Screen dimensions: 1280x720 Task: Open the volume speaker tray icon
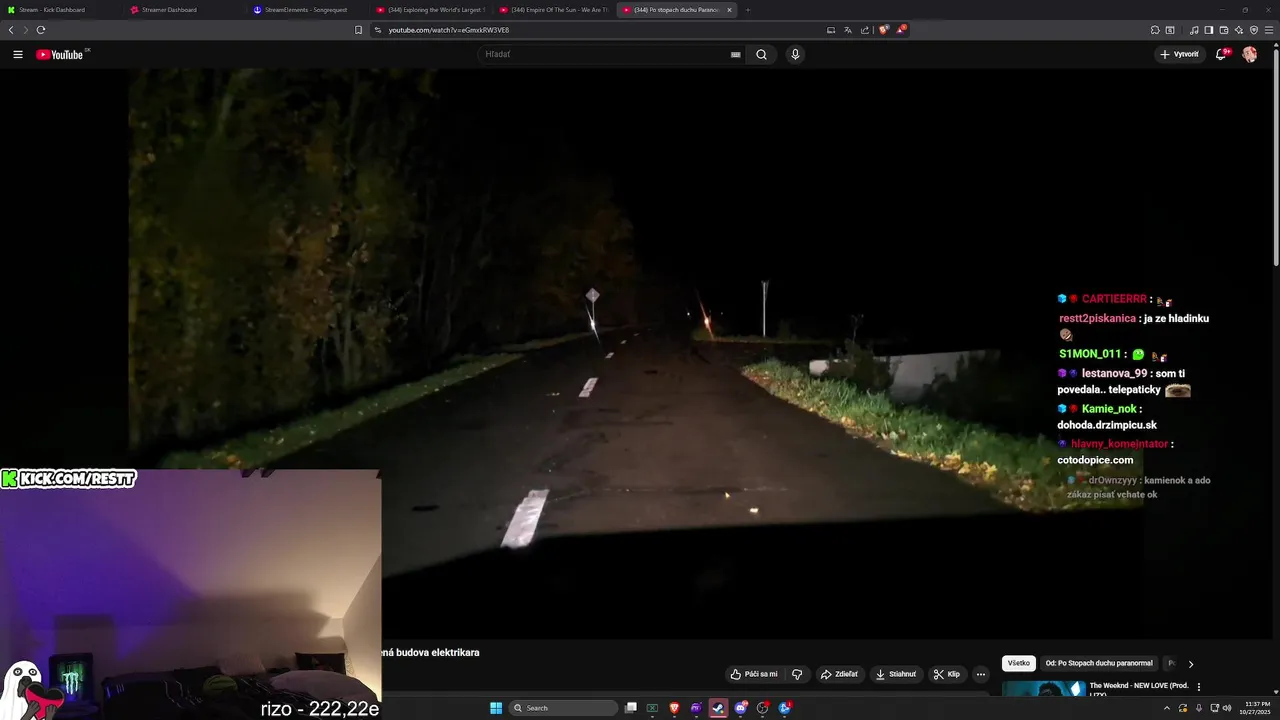[1227, 708]
